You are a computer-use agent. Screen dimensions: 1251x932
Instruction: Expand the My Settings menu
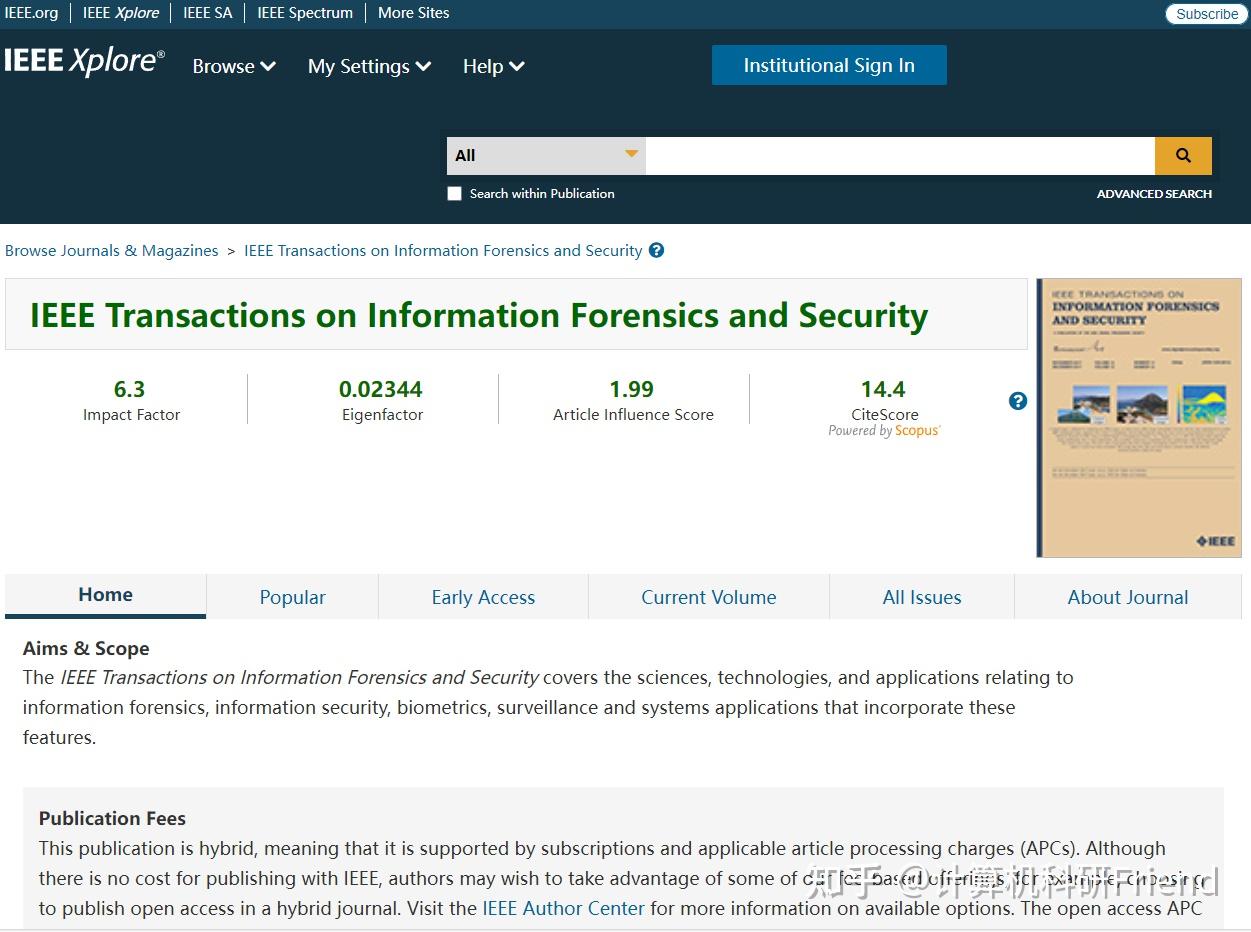pos(369,66)
